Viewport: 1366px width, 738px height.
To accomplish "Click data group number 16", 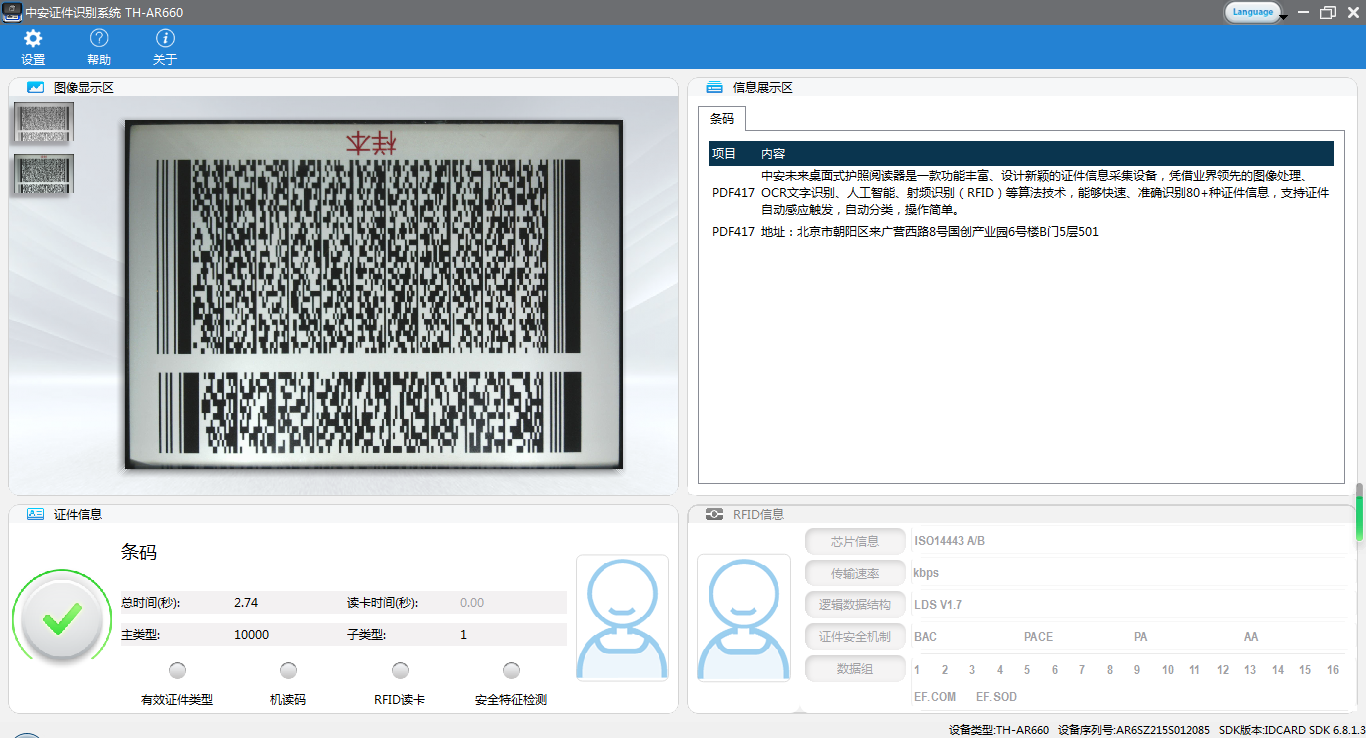I will [1333, 670].
